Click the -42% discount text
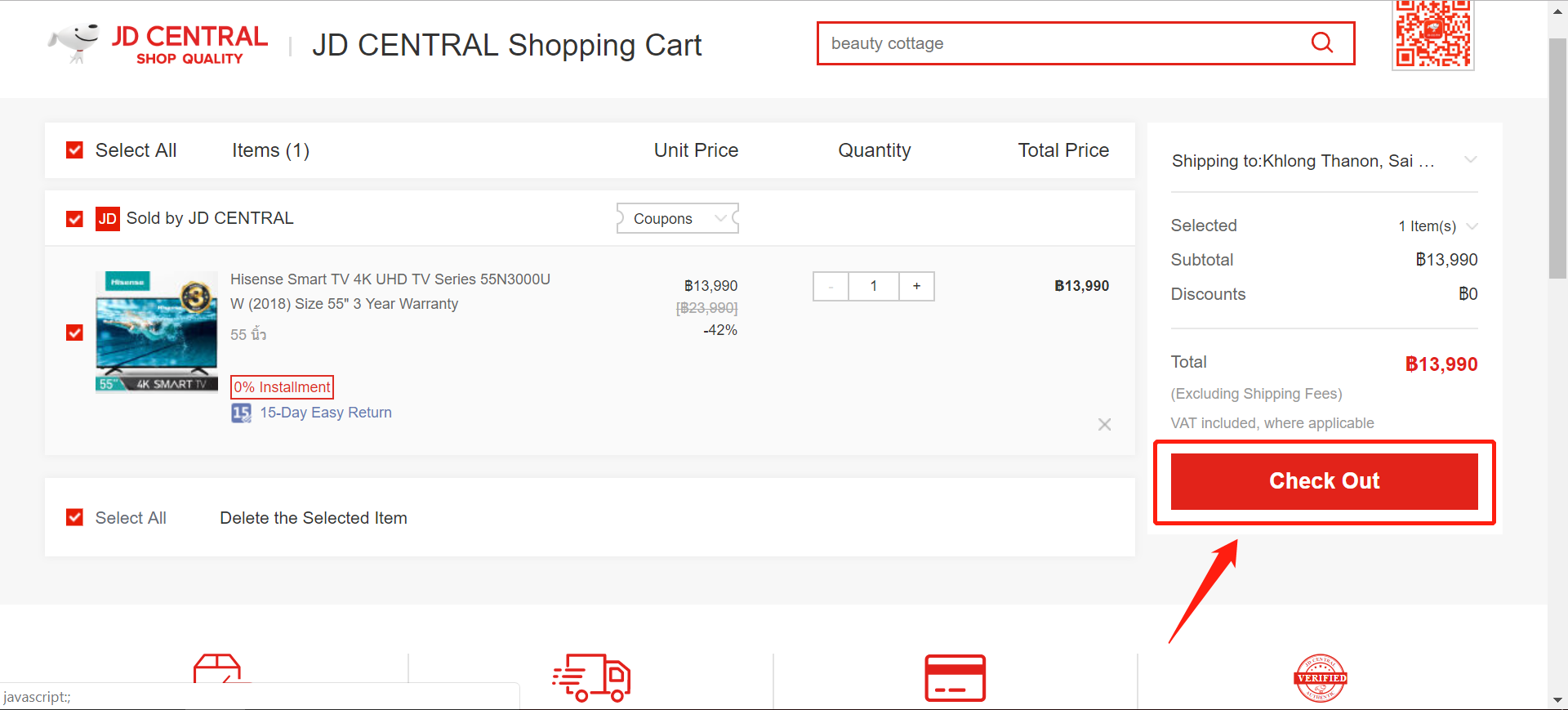 [x=720, y=330]
